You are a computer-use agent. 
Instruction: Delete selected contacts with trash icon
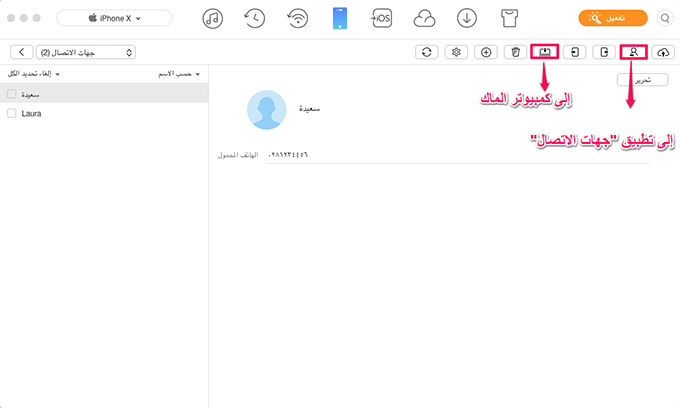(x=515, y=52)
